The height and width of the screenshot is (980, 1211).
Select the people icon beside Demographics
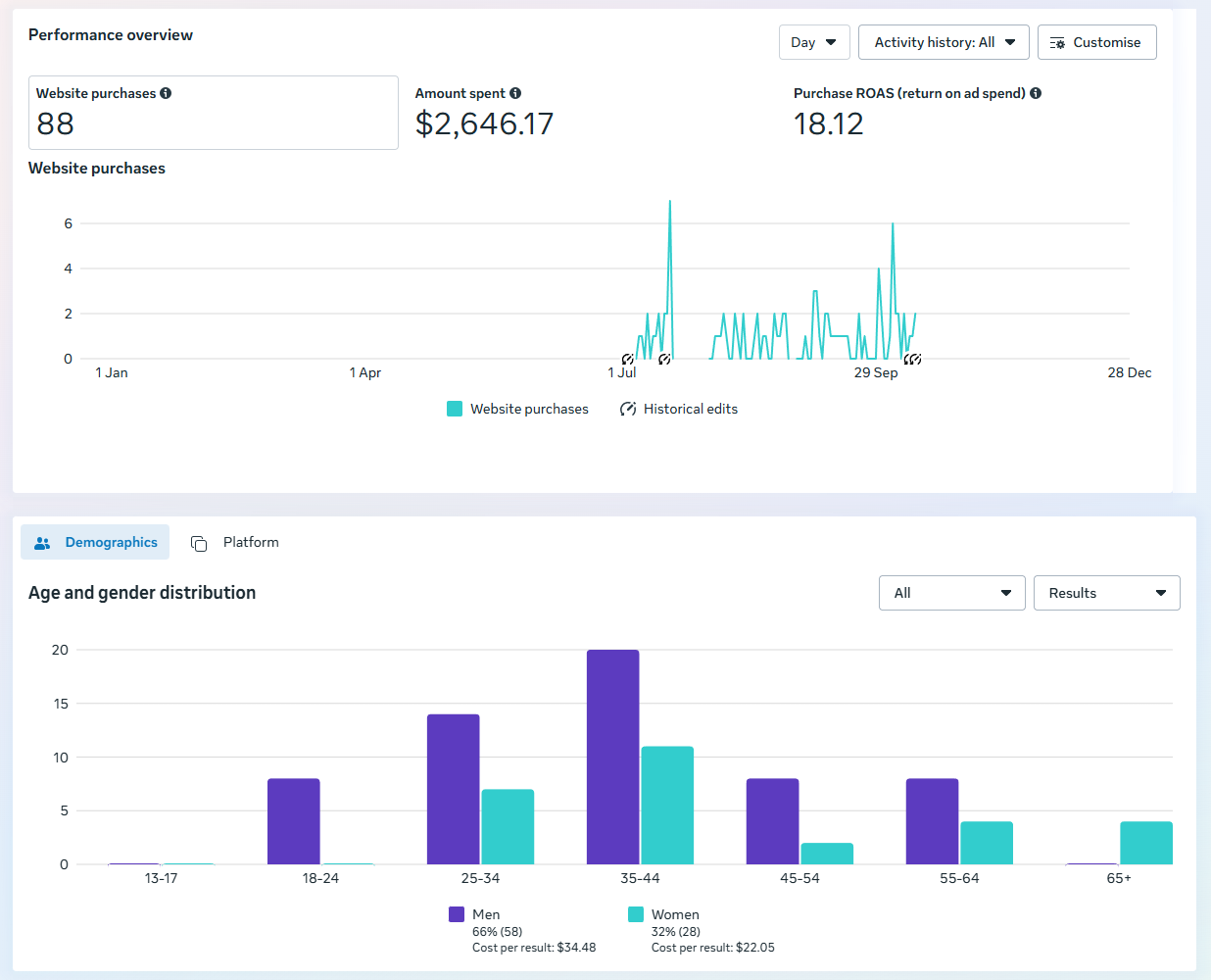point(42,542)
